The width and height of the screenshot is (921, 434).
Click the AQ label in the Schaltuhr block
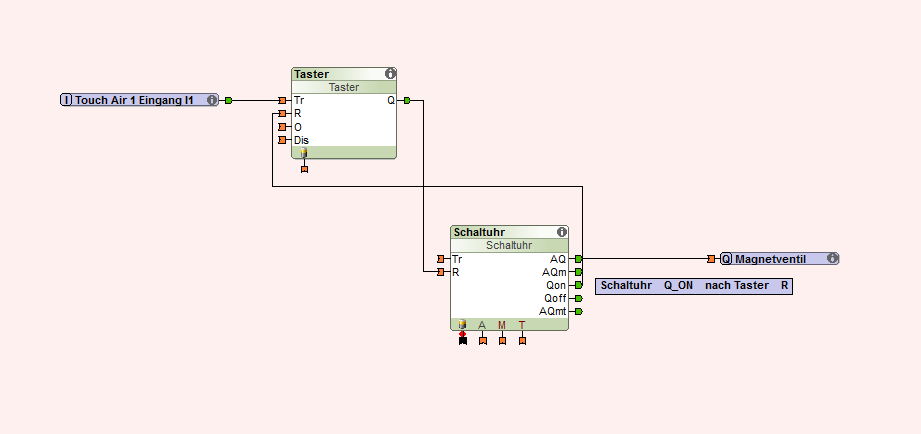[x=558, y=259]
